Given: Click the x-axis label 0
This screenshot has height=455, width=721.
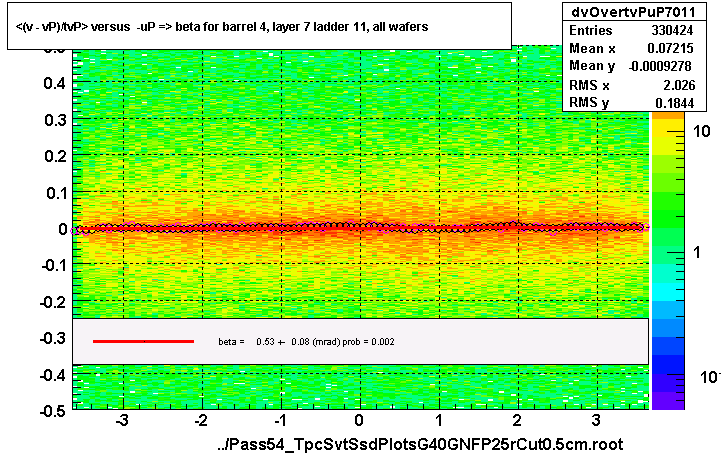Looking at the screenshot, I should [359, 421].
